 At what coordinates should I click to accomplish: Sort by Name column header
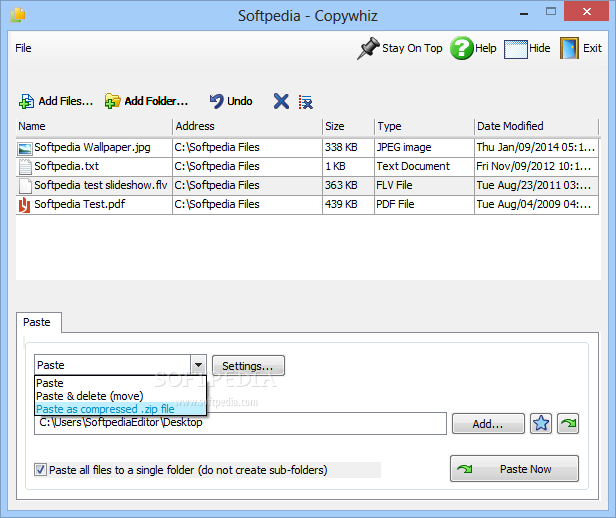pyautogui.click(x=94, y=126)
